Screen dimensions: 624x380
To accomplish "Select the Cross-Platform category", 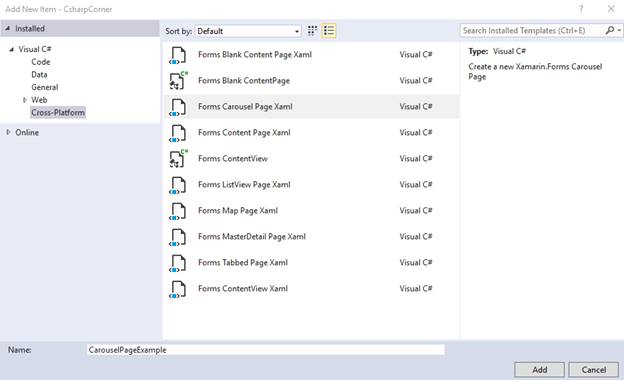I will click(58, 113).
